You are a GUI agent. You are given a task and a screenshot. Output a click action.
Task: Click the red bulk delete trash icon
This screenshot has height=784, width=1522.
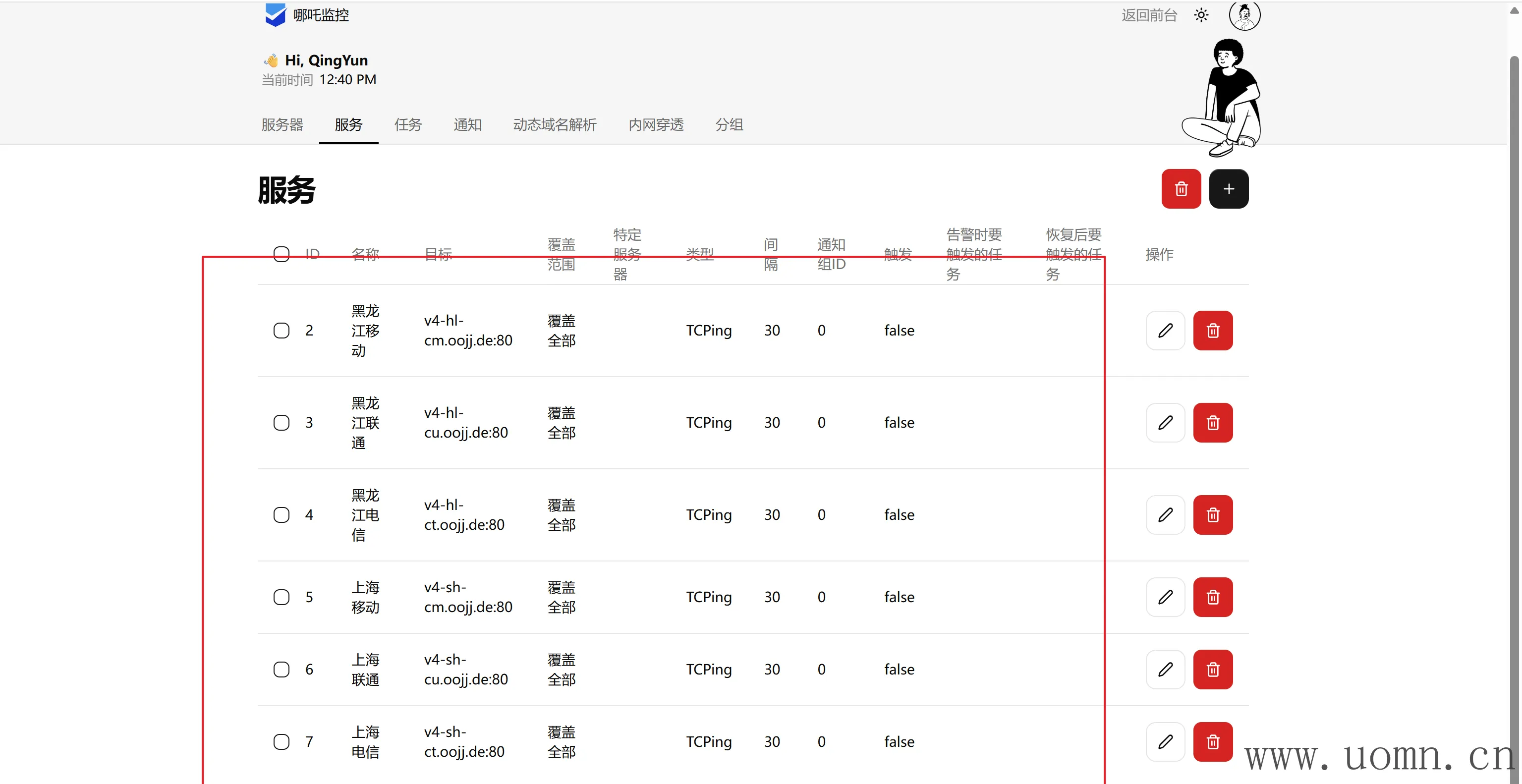[x=1181, y=189]
